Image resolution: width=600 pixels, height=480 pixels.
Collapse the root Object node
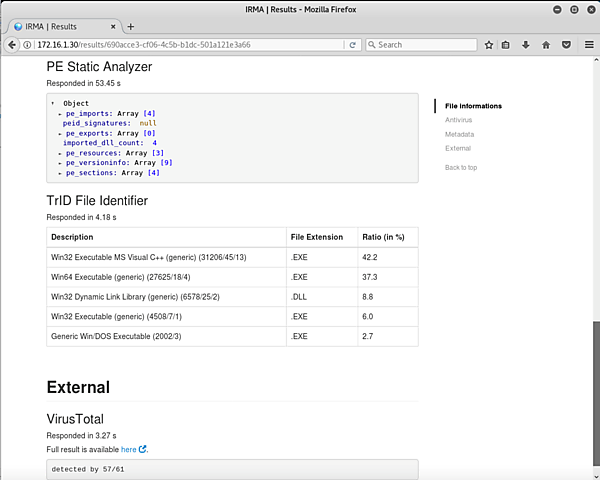coord(52,103)
